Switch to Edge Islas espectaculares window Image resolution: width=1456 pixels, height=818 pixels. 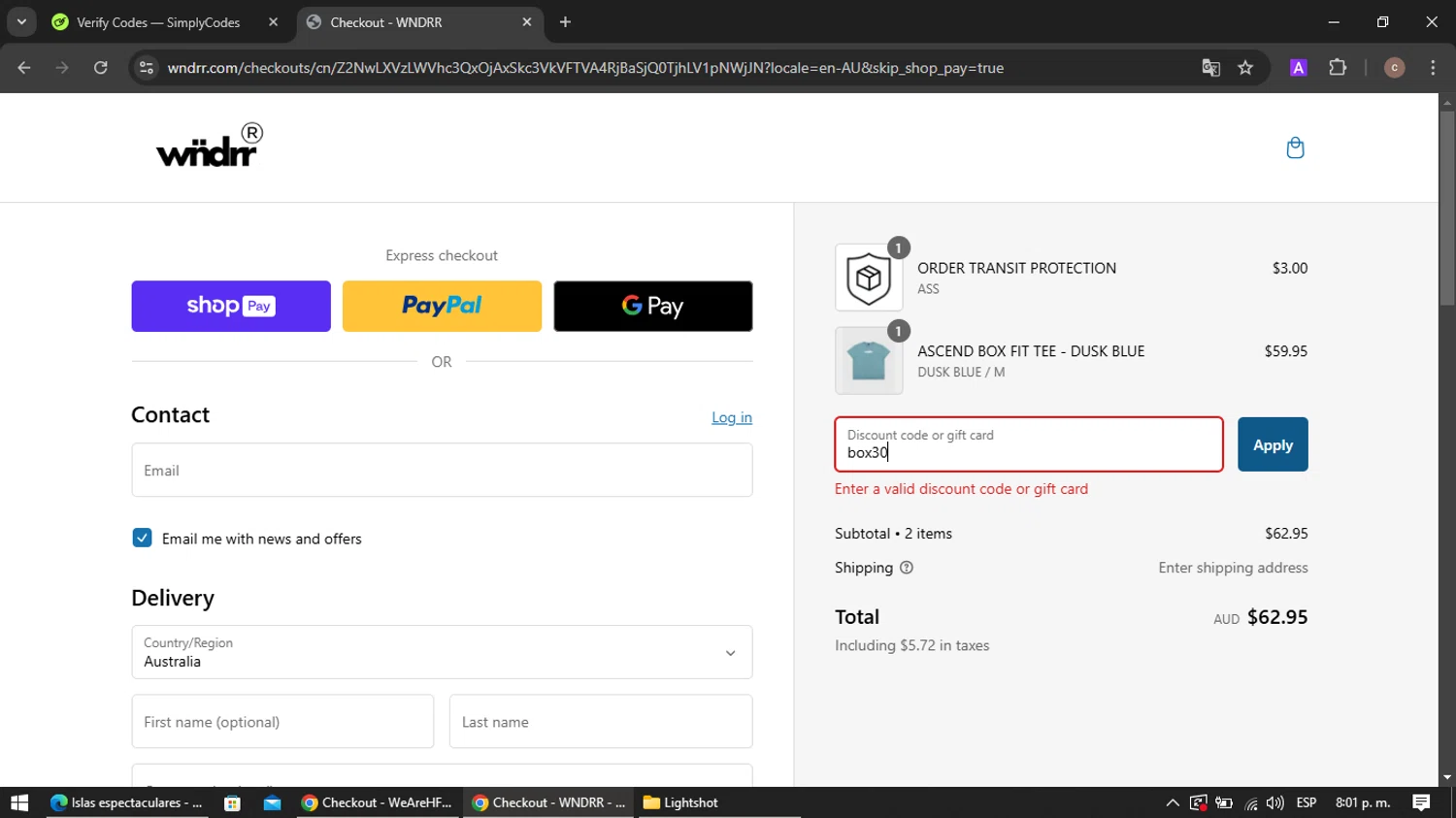[126, 802]
